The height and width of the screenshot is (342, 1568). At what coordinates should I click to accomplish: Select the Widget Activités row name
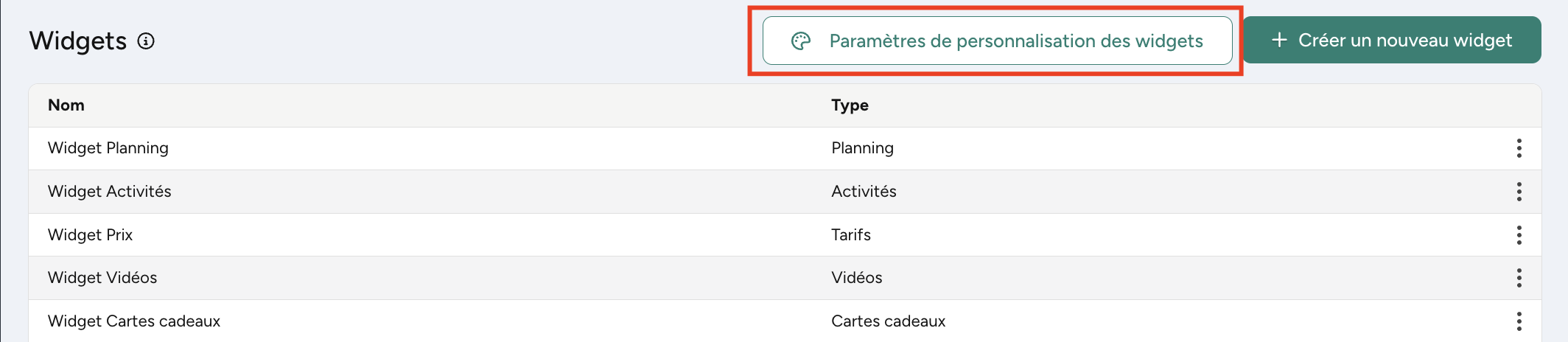pos(110,192)
